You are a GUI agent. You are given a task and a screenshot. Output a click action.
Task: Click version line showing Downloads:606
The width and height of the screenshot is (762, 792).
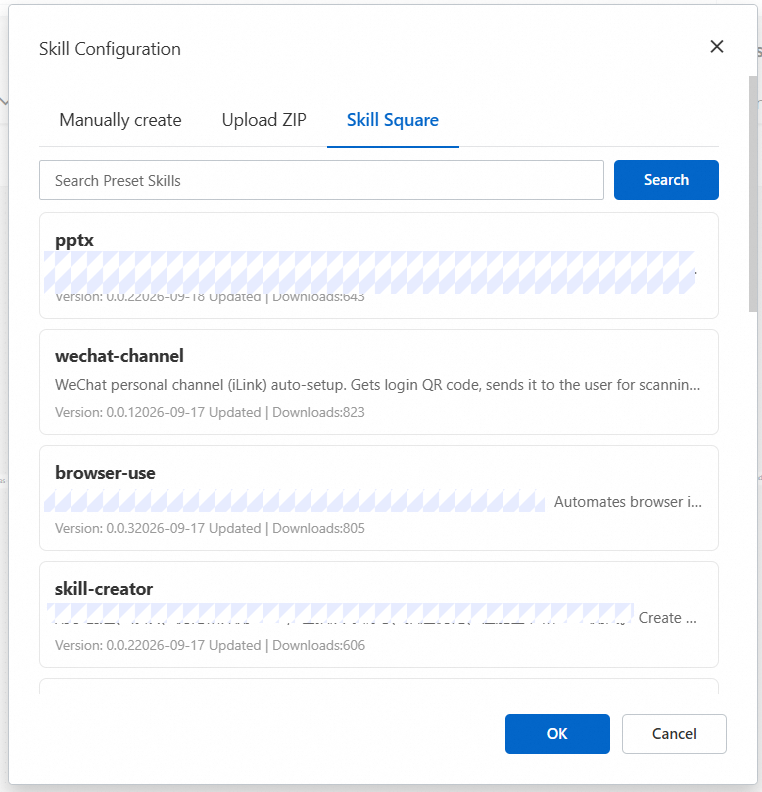[x=210, y=645]
